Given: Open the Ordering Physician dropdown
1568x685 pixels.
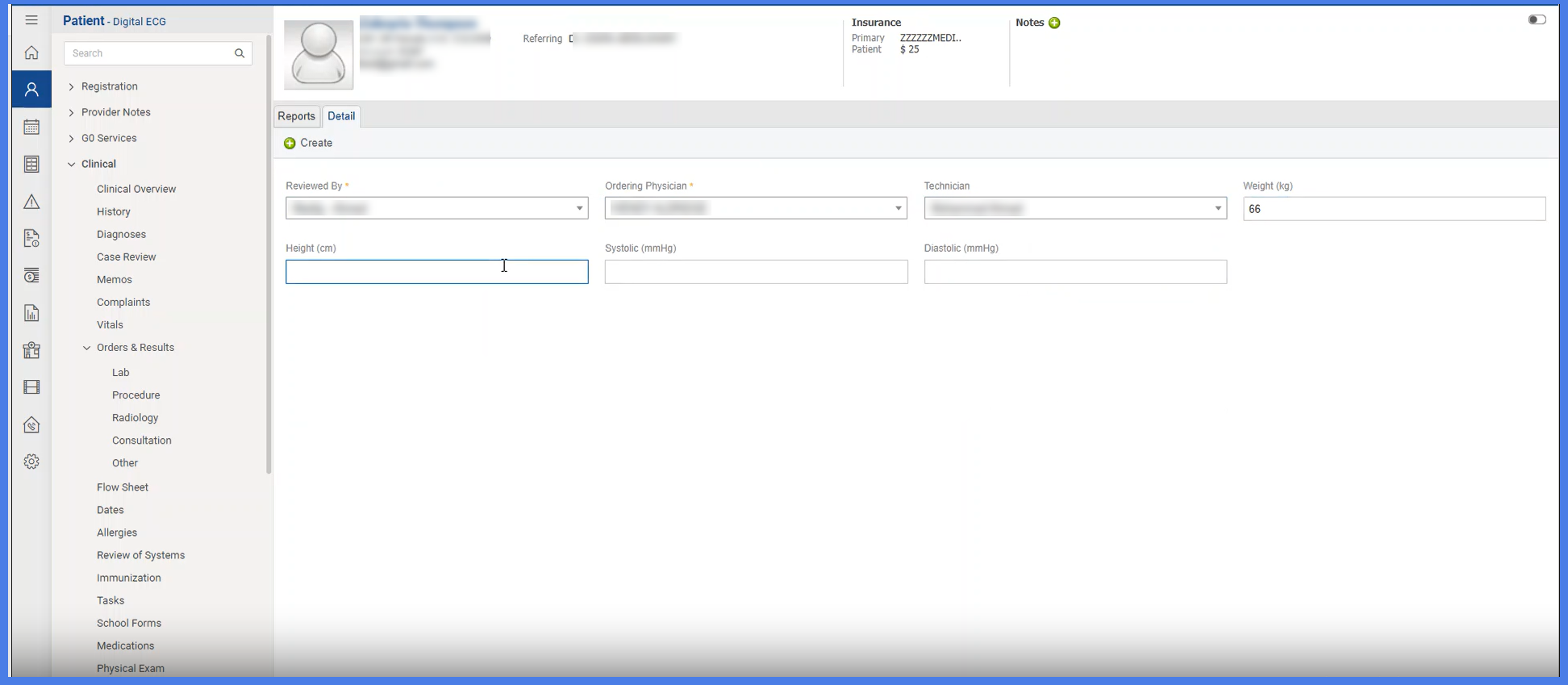Looking at the screenshot, I should point(756,208).
